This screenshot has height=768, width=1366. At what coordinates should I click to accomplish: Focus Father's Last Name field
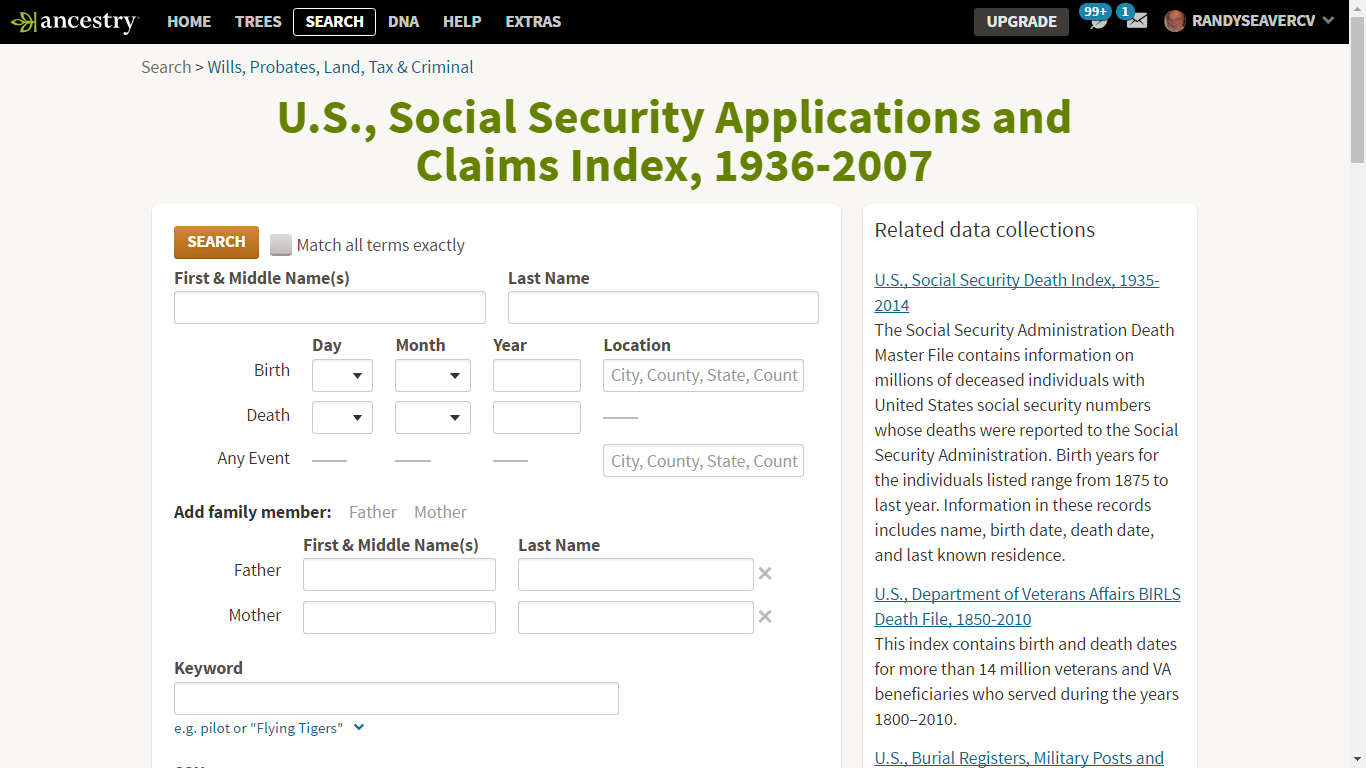tap(635, 574)
